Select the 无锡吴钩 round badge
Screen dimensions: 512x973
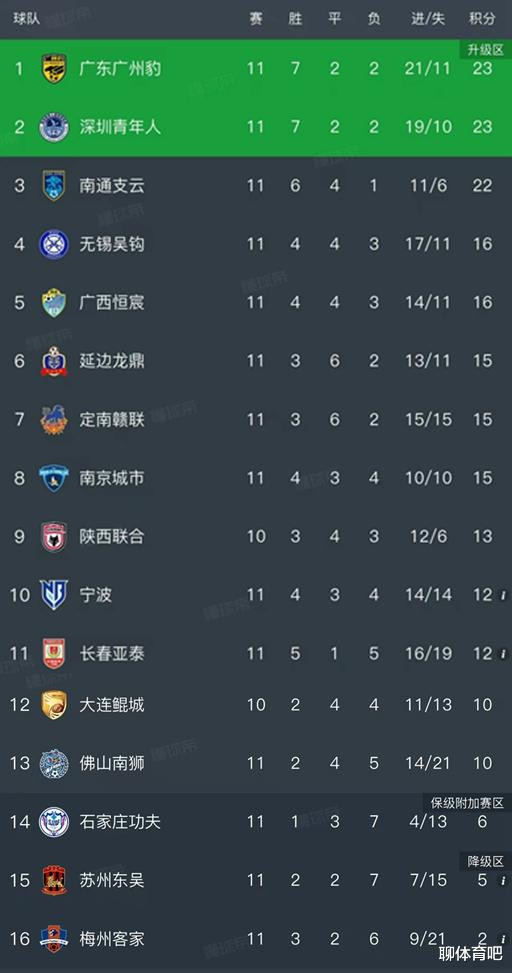(54, 244)
